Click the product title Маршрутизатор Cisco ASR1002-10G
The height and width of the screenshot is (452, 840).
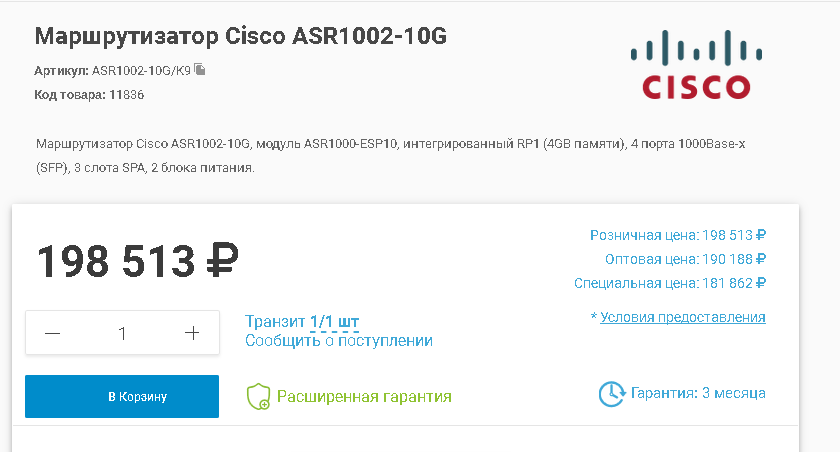pos(241,36)
